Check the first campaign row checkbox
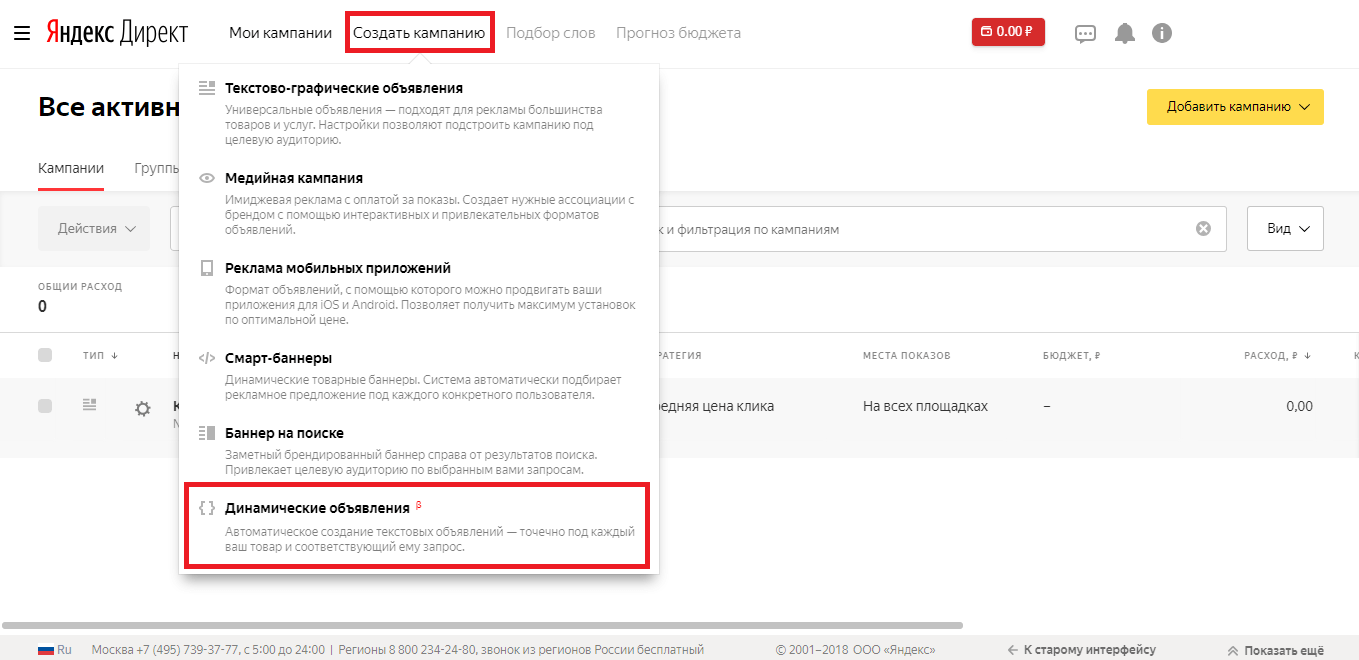1359x660 pixels. click(x=45, y=406)
